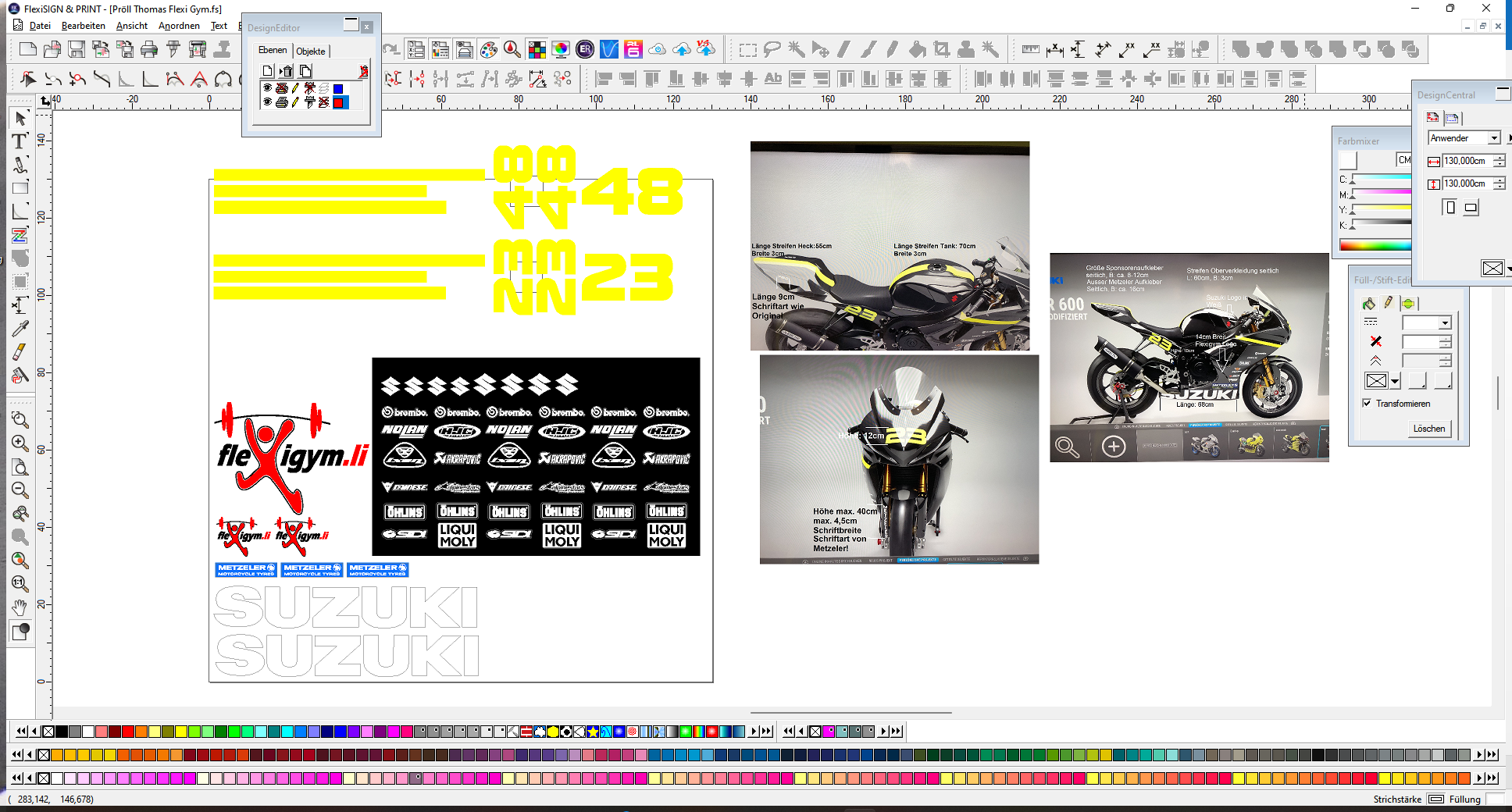Click the Print icon in toolbar
The width and height of the screenshot is (1512, 812).
(x=148, y=50)
